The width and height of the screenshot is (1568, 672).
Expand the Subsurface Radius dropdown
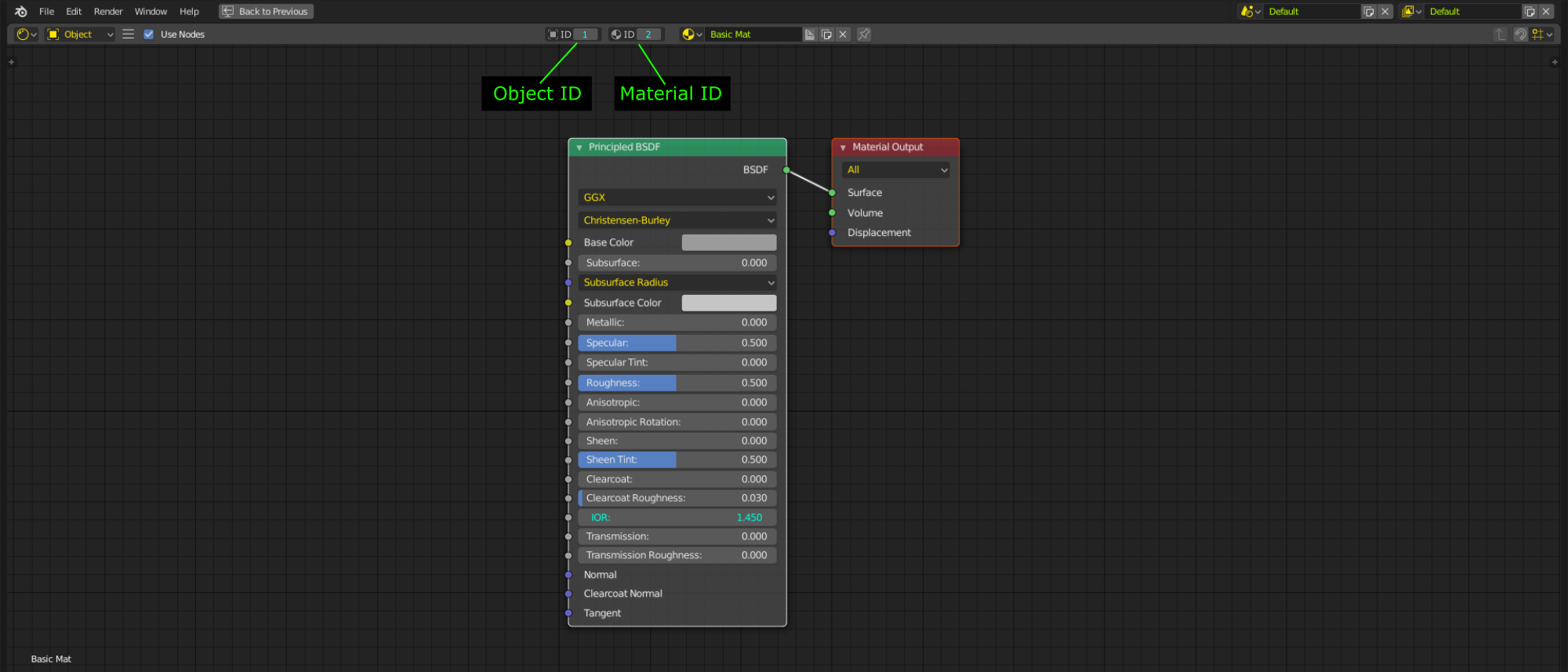pos(677,282)
